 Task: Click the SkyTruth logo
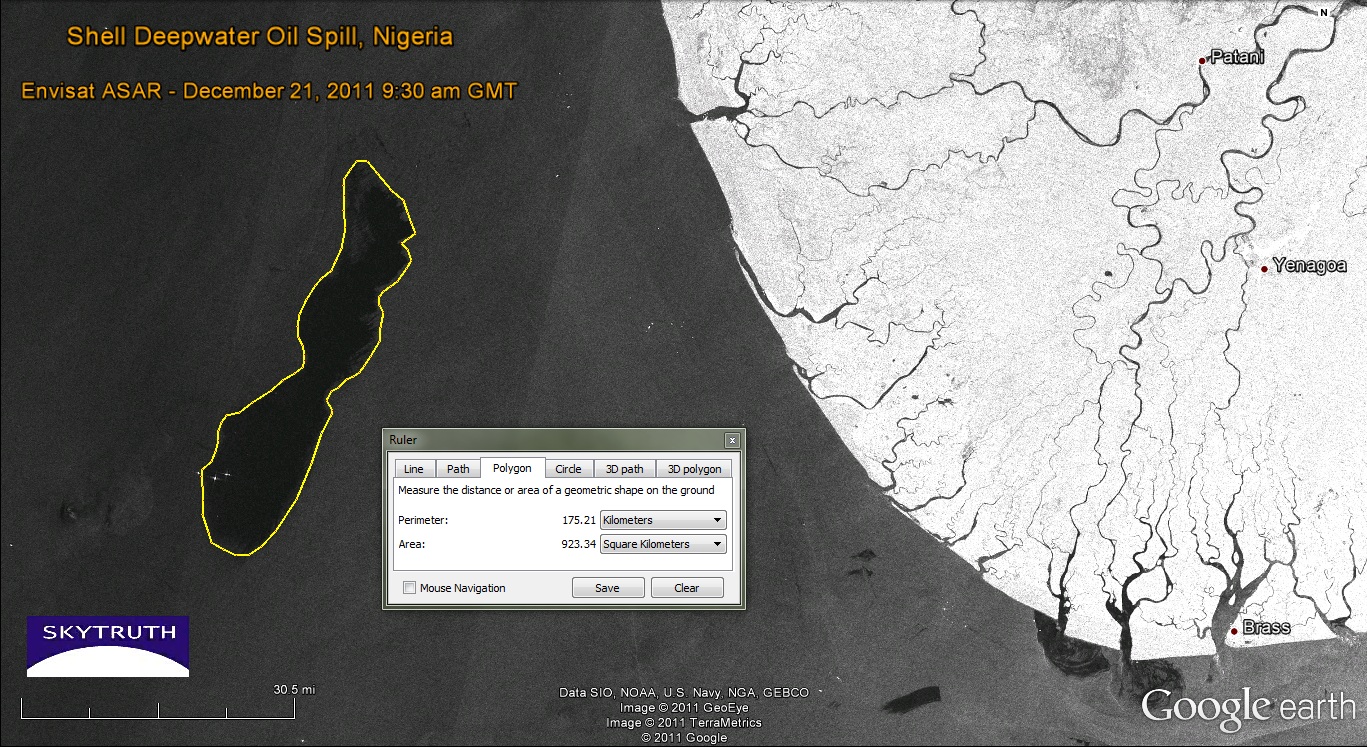[108, 647]
